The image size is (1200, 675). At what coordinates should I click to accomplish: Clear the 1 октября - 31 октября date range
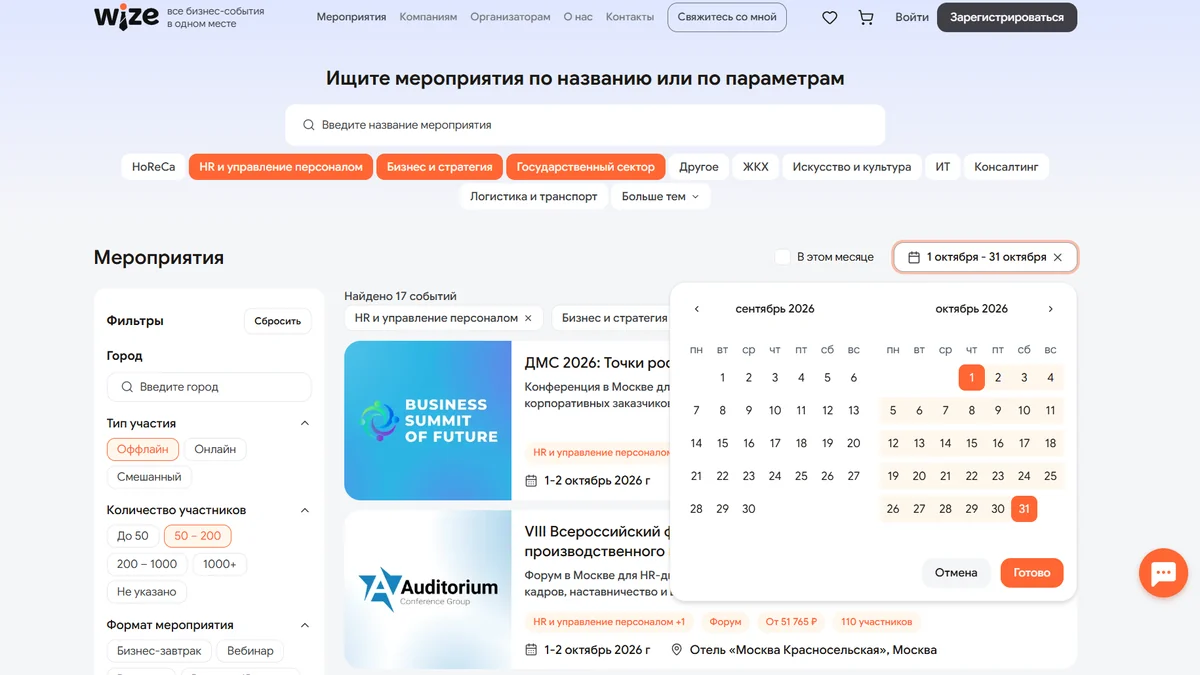[x=1058, y=257]
